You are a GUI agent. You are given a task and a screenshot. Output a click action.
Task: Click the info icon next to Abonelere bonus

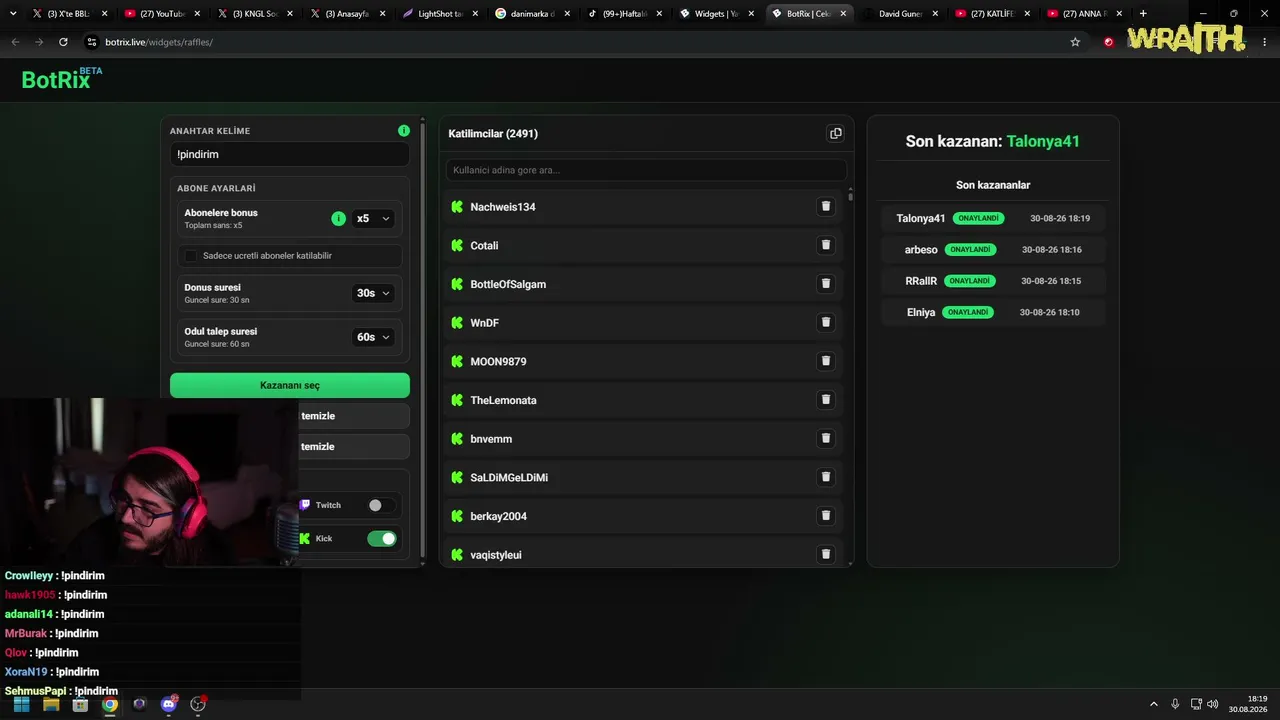tap(338, 218)
